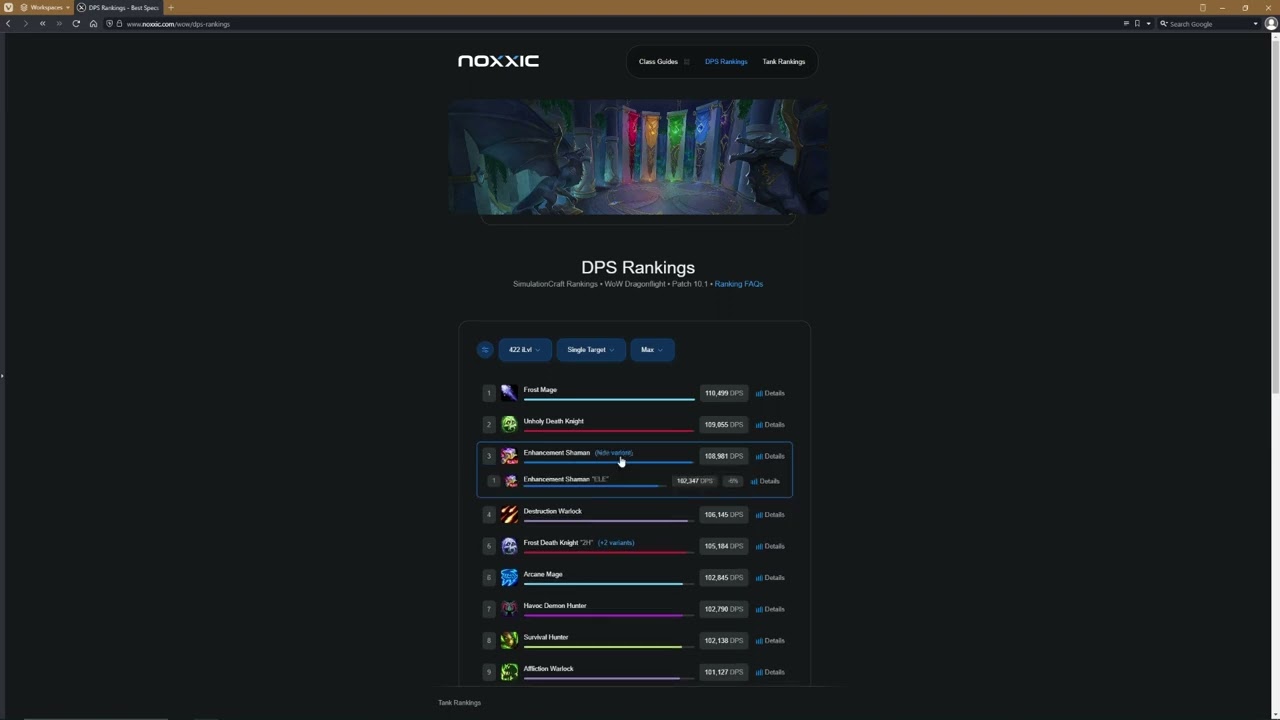The width and height of the screenshot is (1280, 720).
Task: Open the Class Guides menu
Action: click(664, 61)
